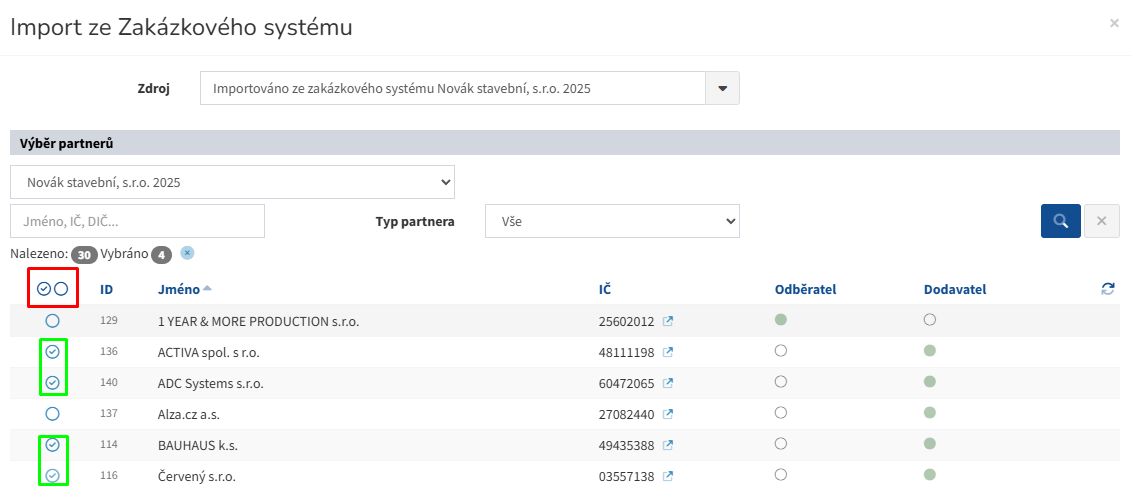Image resolution: width=1131 pixels, height=490 pixels.
Task: Click the refresh icon in table header
Action: click(x=1108, y=289)
